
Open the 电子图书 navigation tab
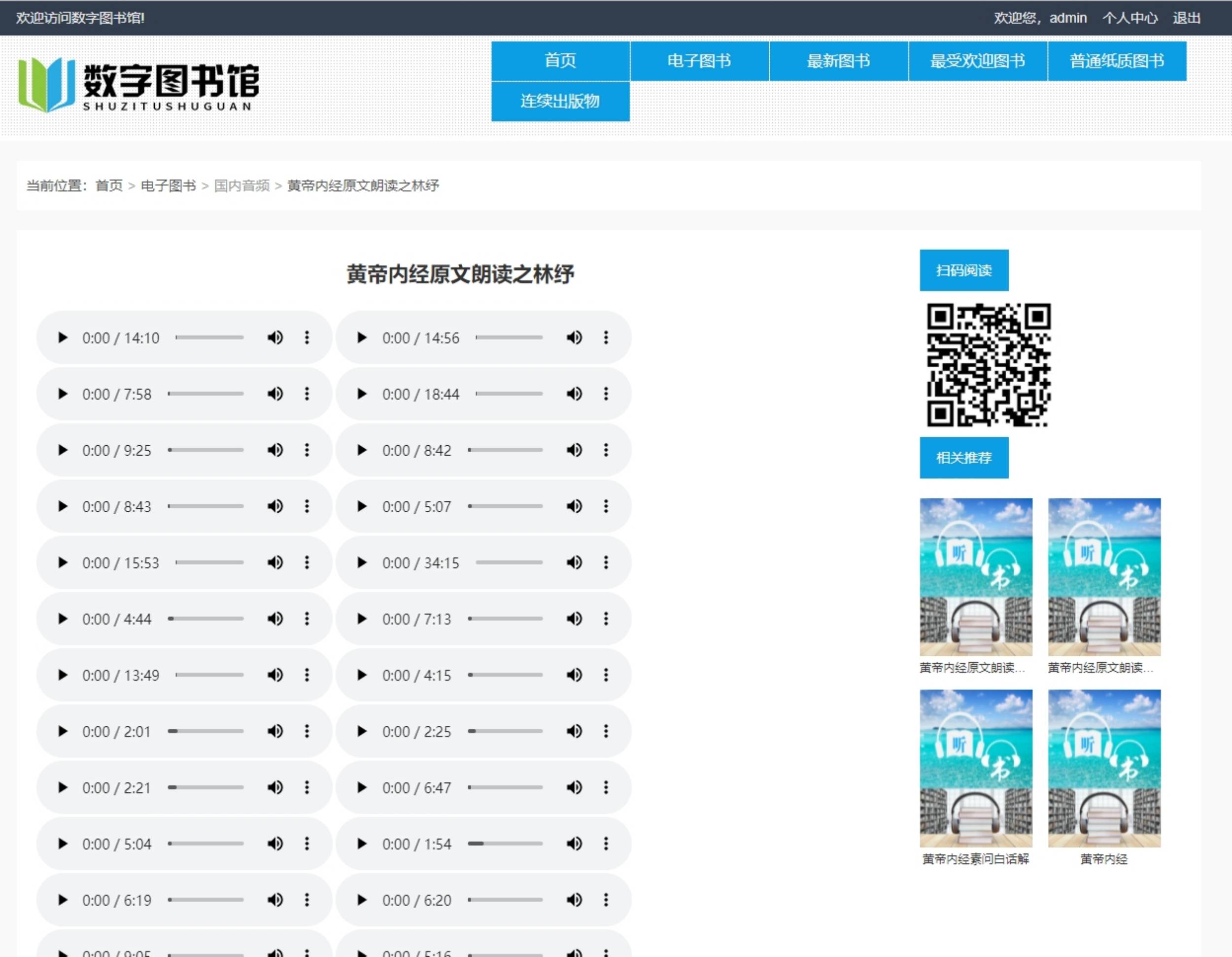click(699, 61)
